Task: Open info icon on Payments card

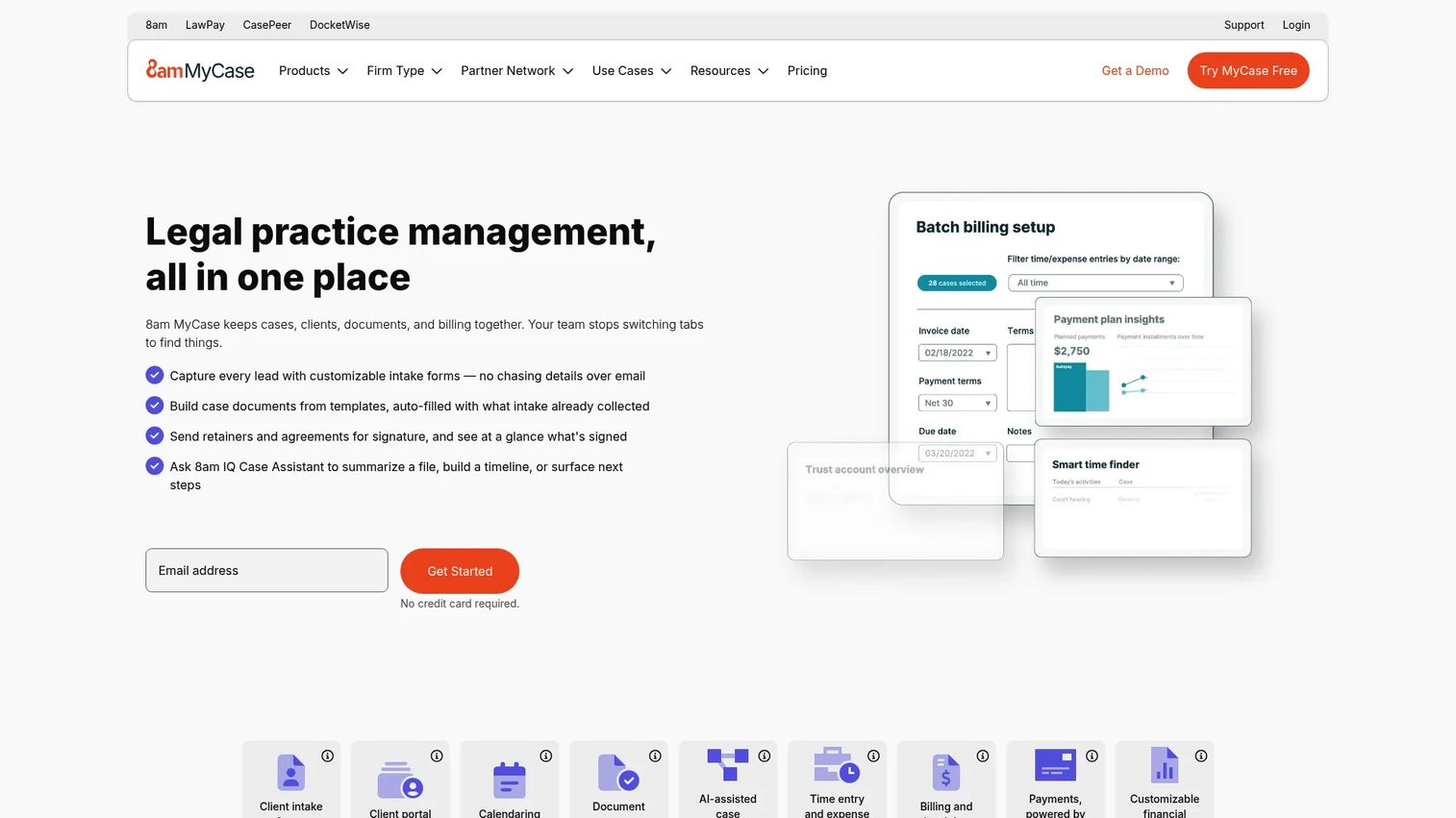Action: [x=1092, y=756]
